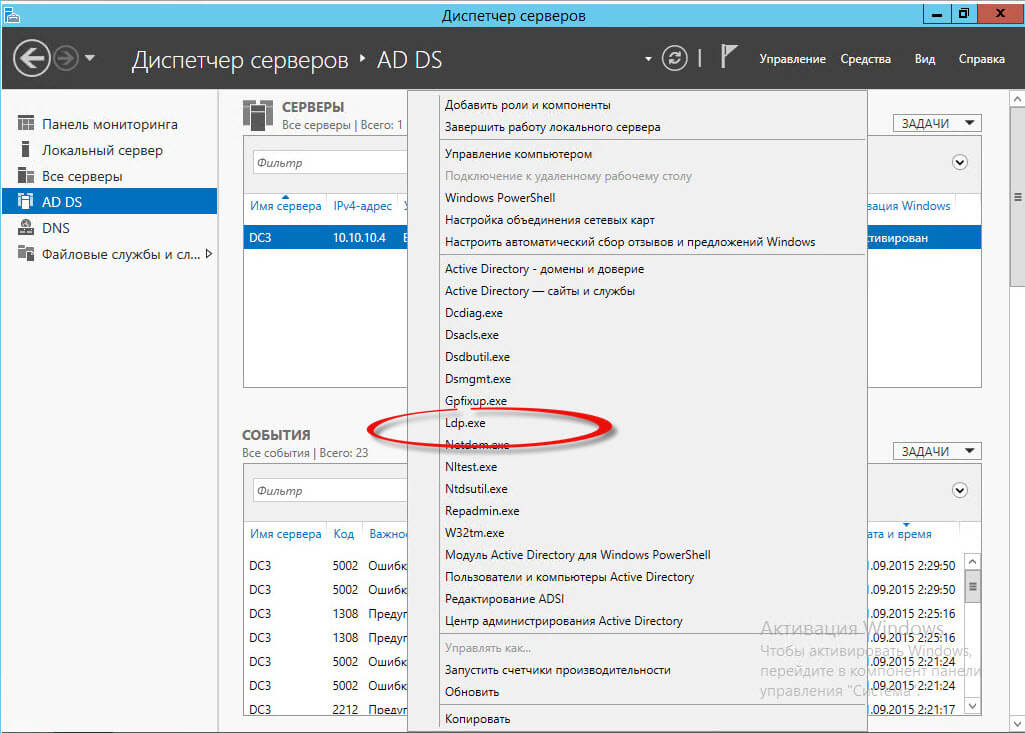Sort events by Код column
This screenshot has width=1025, height=733.
343,534
